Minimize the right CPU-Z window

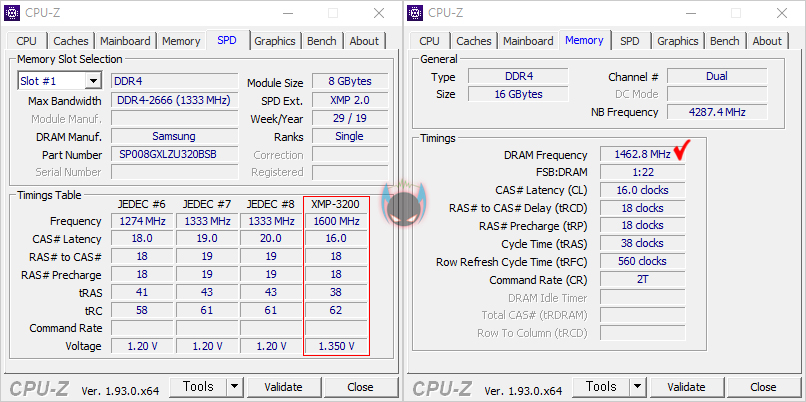690,13
